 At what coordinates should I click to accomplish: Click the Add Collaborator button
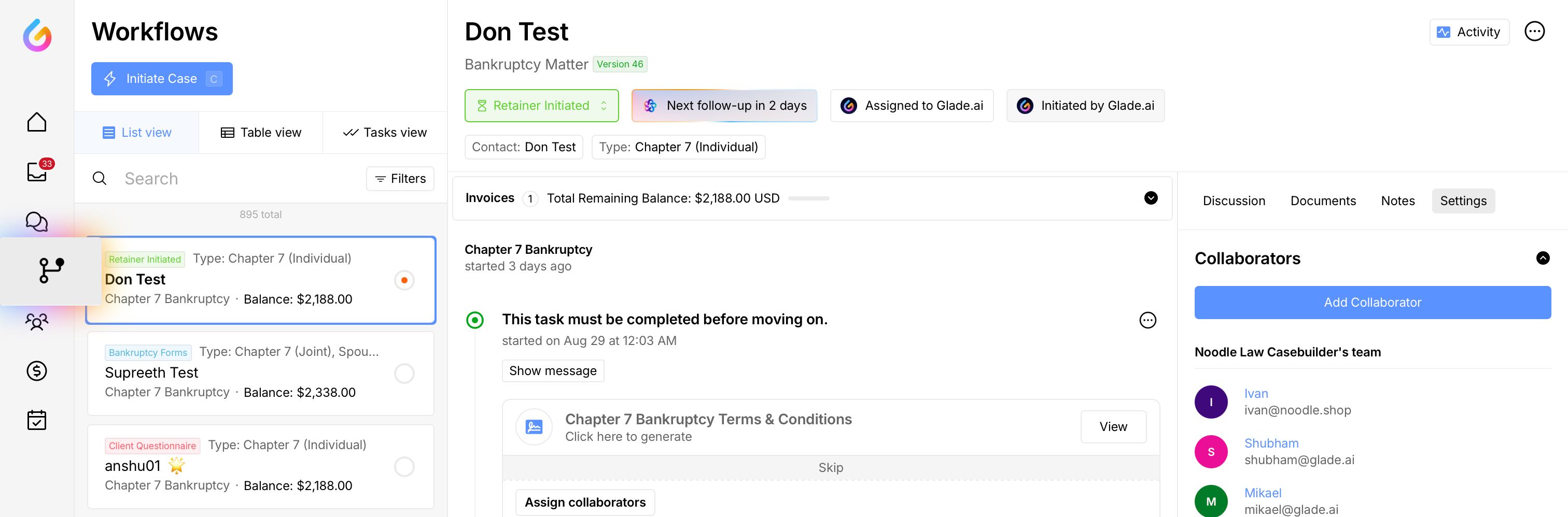tap(1372, 303)
